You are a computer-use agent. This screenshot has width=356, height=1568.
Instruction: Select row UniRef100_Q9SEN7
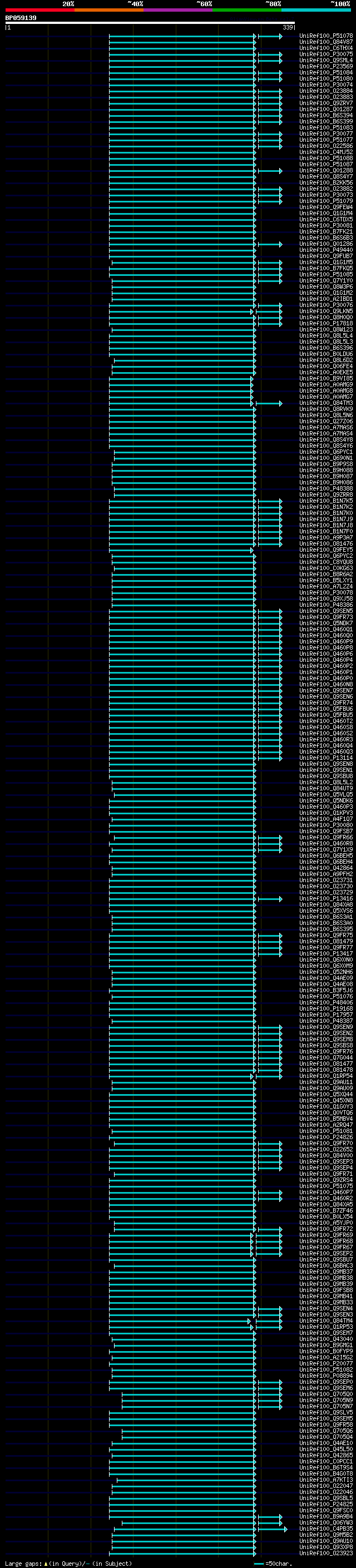pos(326,690)
